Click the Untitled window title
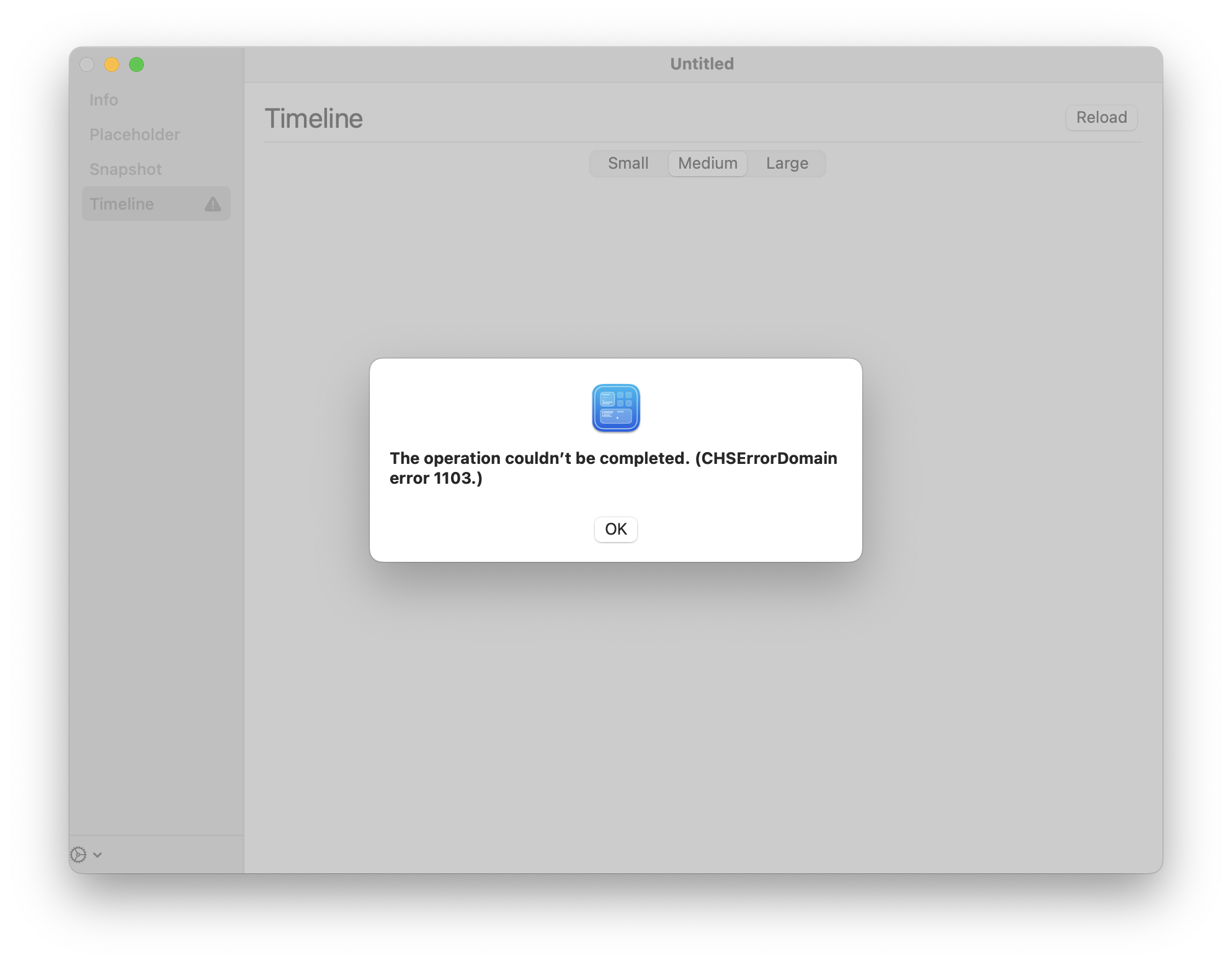Viewport: 1232px width, 965px height. [x=702, y=64]
